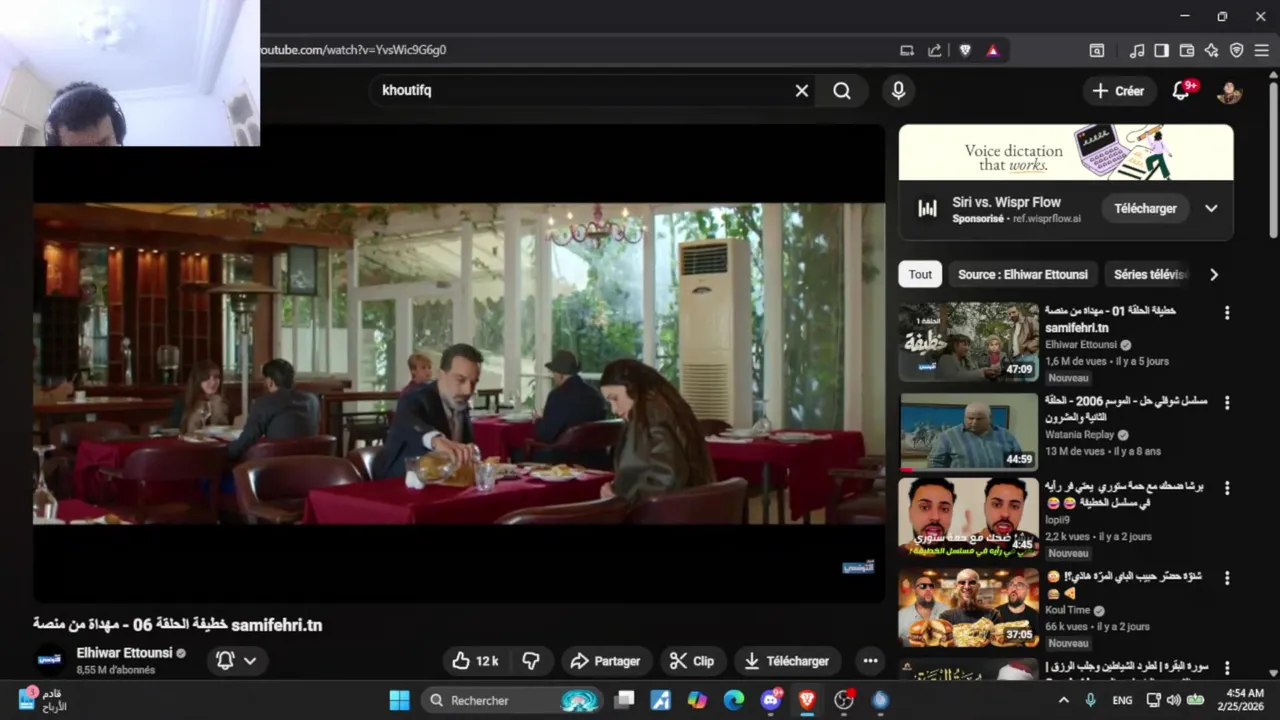Image resolution: width=1280 pixels, height=720 pixels.
Task: Open the 4:45 lopii9 video thumbnail
Action: pos(968,517)
